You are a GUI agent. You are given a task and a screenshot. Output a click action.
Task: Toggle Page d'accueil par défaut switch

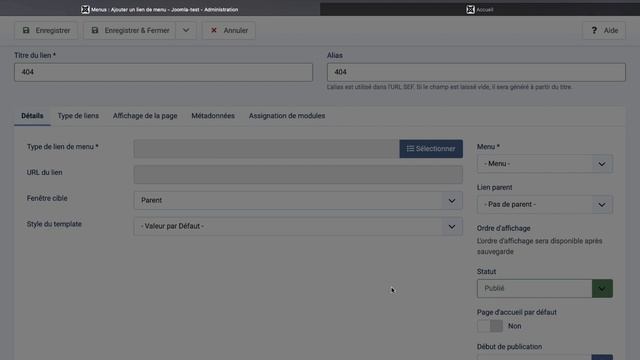[x=490, y=326]
